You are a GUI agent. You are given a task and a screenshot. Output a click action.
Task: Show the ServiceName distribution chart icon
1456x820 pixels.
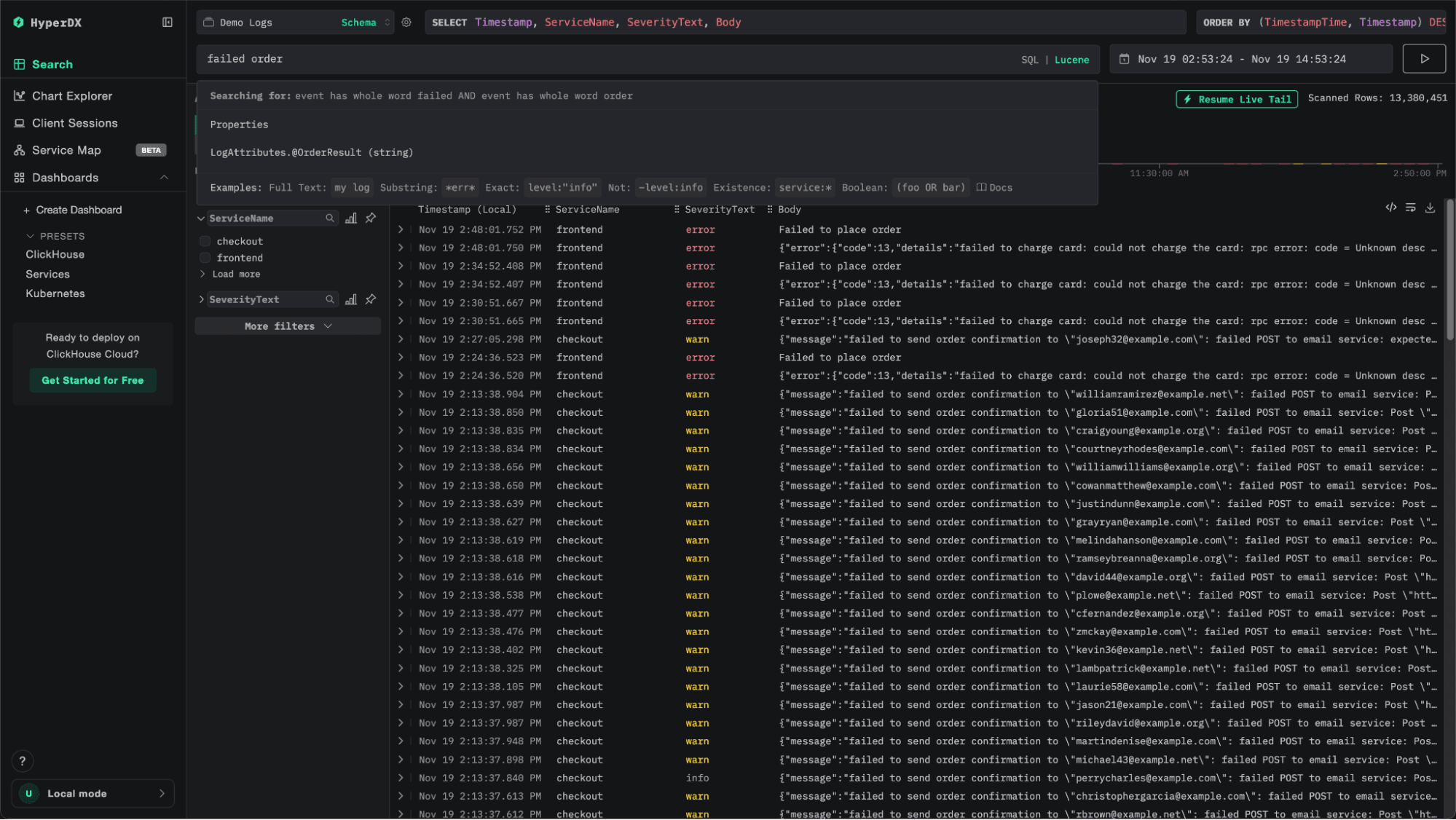tap(351, 218)
